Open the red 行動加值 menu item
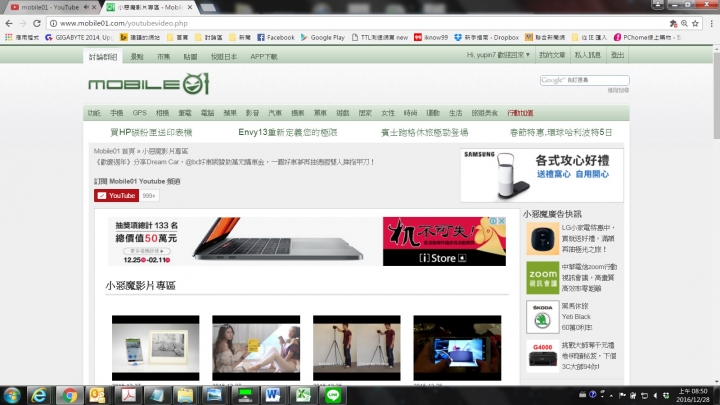Viewport: 720px width, 405px height. [x=520, y=113]
